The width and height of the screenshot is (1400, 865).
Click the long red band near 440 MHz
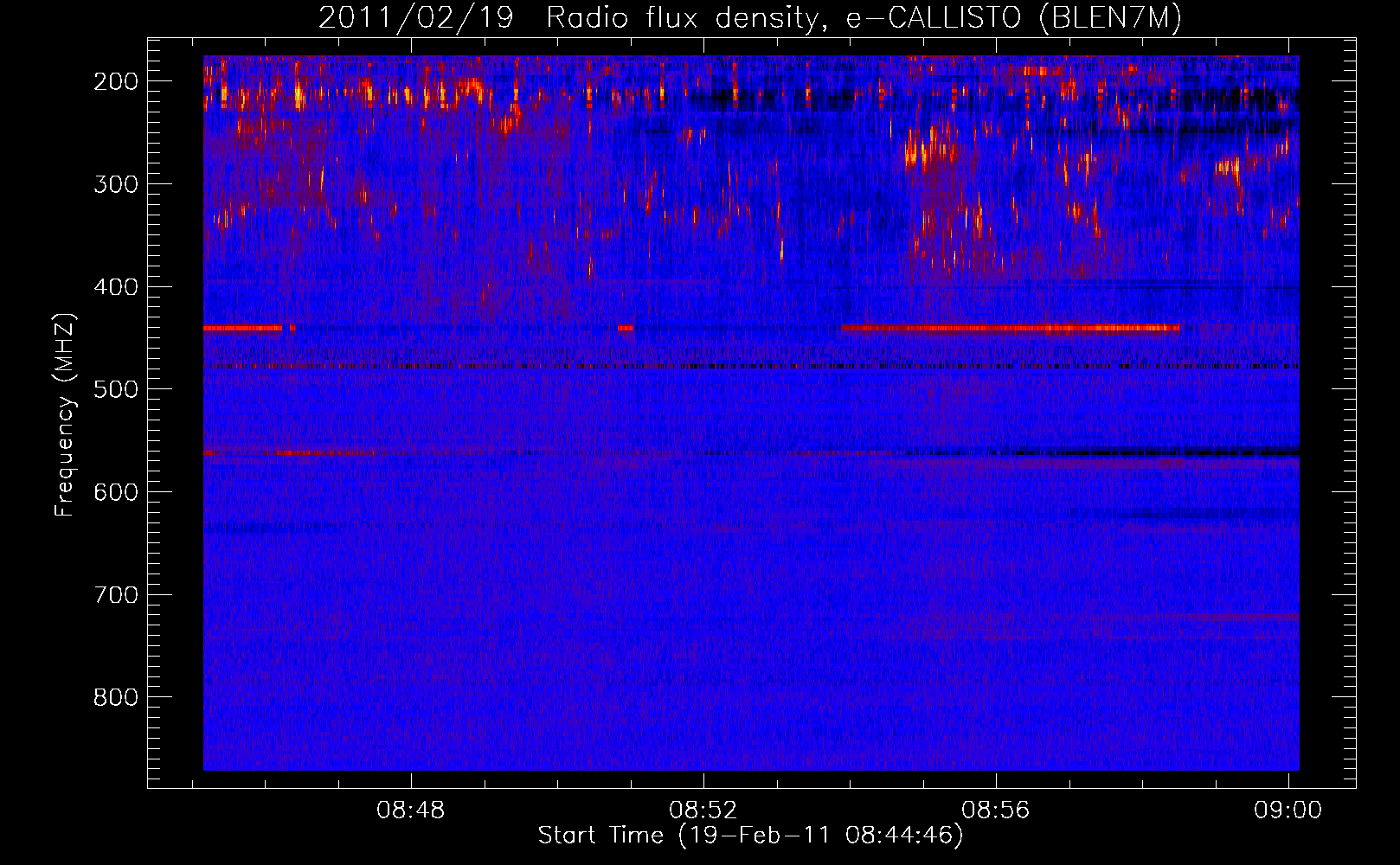[1010, 328]
